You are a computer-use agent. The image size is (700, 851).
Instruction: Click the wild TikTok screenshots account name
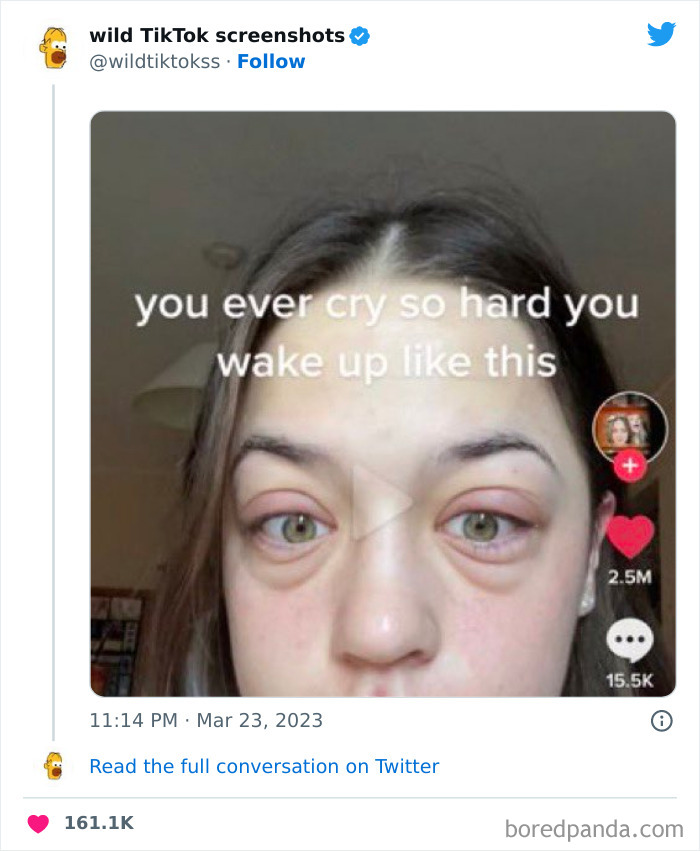[217, 35]
